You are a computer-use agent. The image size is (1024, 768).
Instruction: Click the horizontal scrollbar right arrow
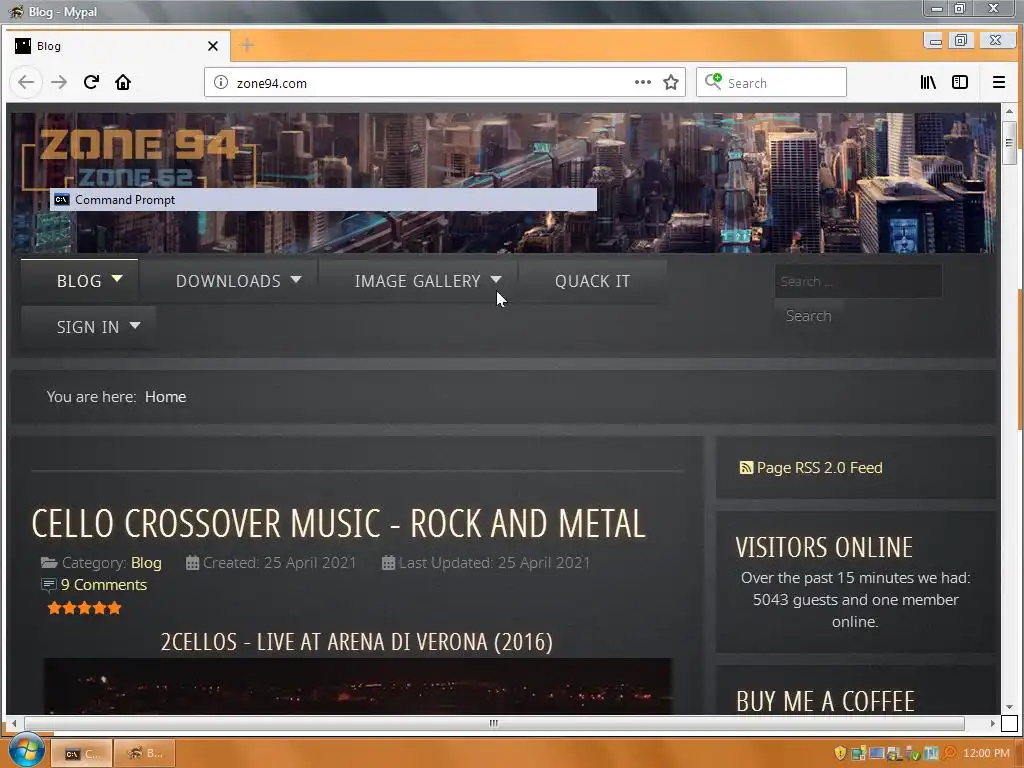pyautogui.click(x=992, y=723)
